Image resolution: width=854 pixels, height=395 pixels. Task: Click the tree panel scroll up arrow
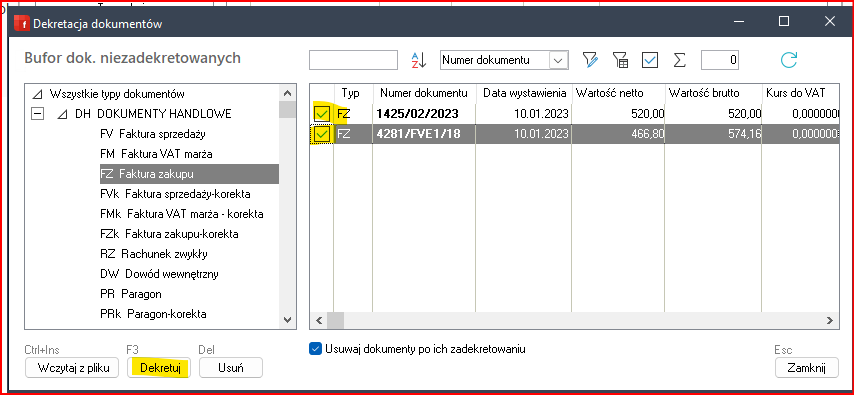coord(288,94)
